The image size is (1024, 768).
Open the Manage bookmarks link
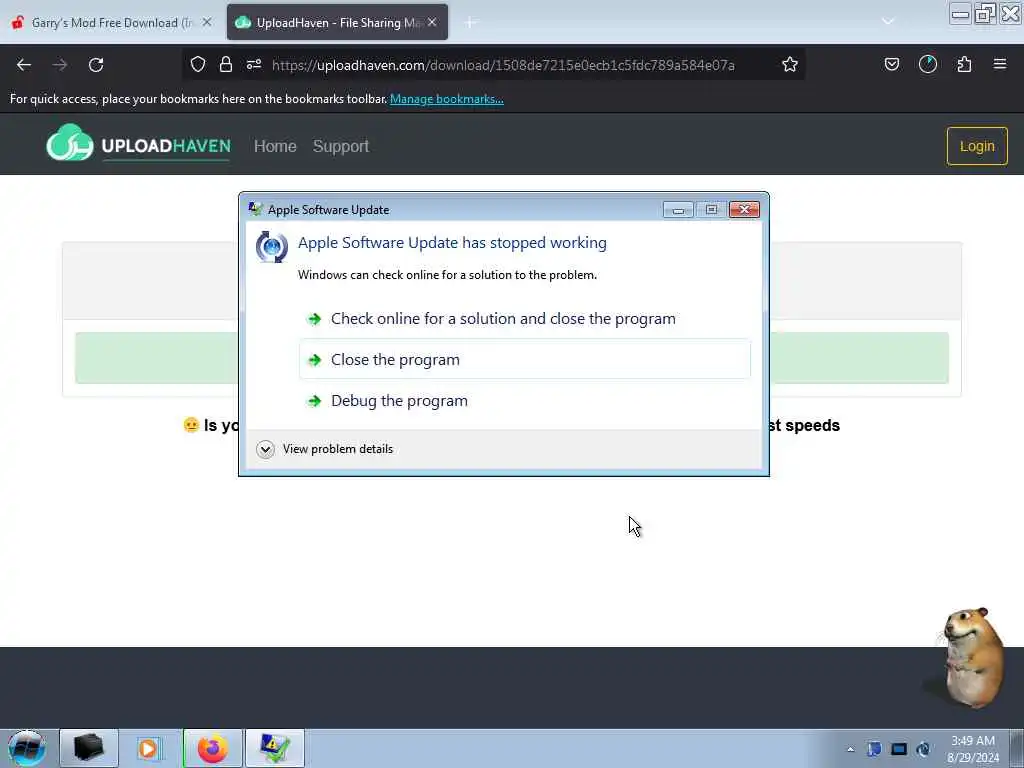(447, 99)
